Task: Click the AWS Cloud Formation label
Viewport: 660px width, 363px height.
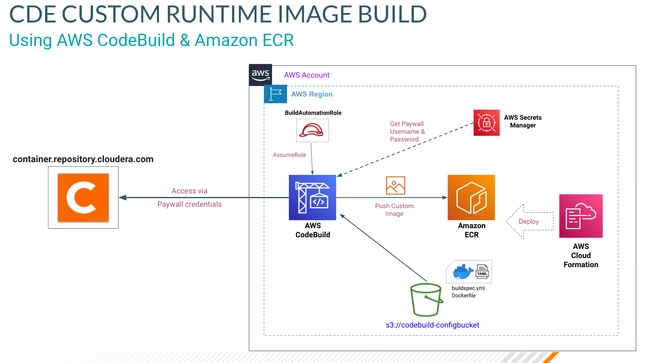Action: click(580, 256)
